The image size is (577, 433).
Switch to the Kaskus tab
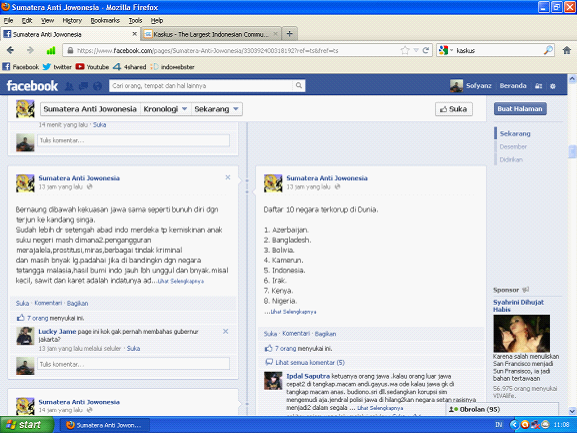click(211, 34)
